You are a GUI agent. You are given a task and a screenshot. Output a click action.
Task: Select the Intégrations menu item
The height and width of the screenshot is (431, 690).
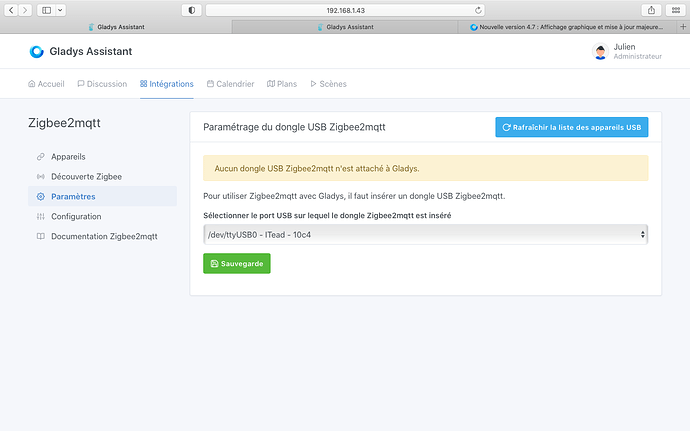[167, 84]
